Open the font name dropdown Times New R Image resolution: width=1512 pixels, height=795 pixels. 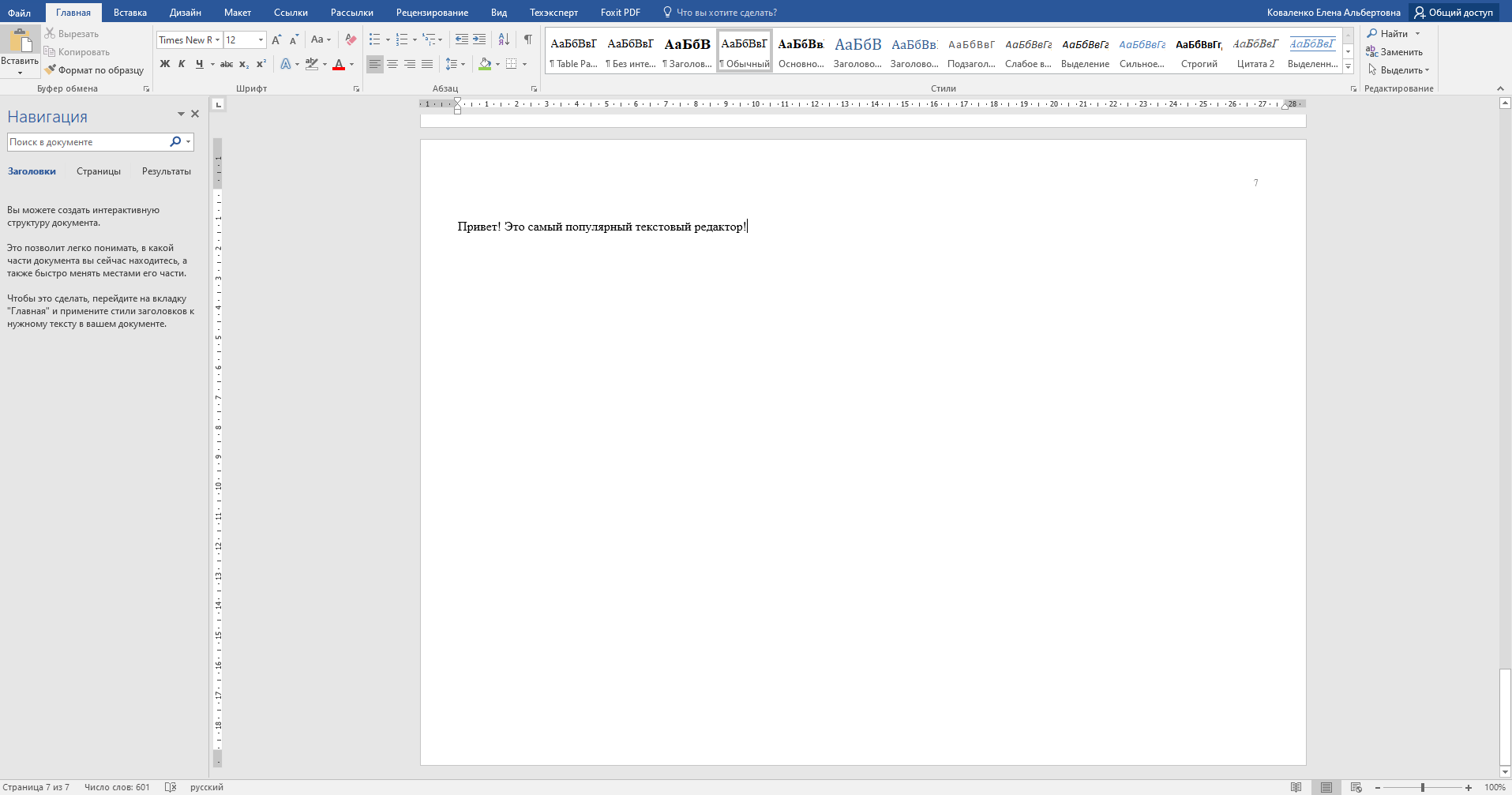point(218,40)
